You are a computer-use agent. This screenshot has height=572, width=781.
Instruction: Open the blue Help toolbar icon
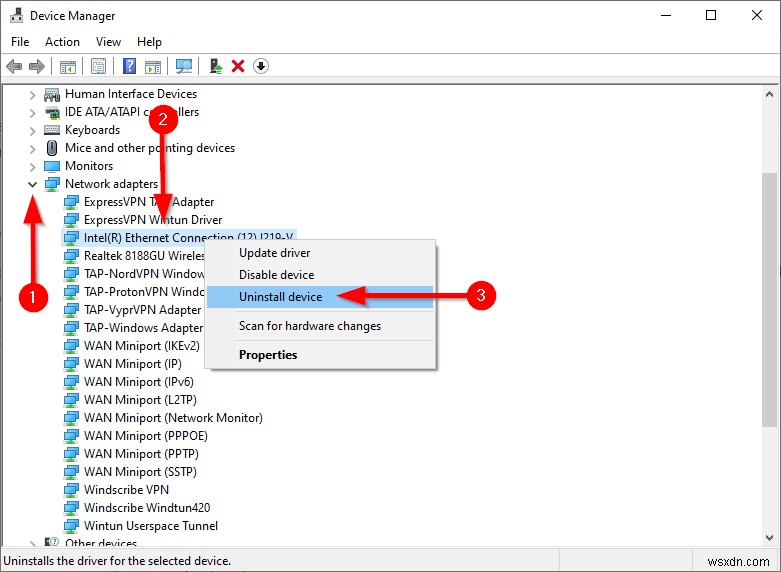point(130,66)
